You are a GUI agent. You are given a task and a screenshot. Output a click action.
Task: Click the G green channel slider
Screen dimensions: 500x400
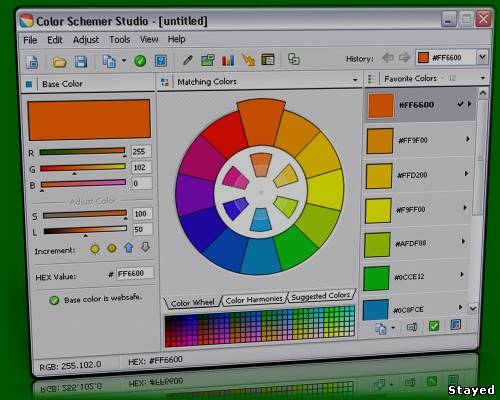click(83, 168)
